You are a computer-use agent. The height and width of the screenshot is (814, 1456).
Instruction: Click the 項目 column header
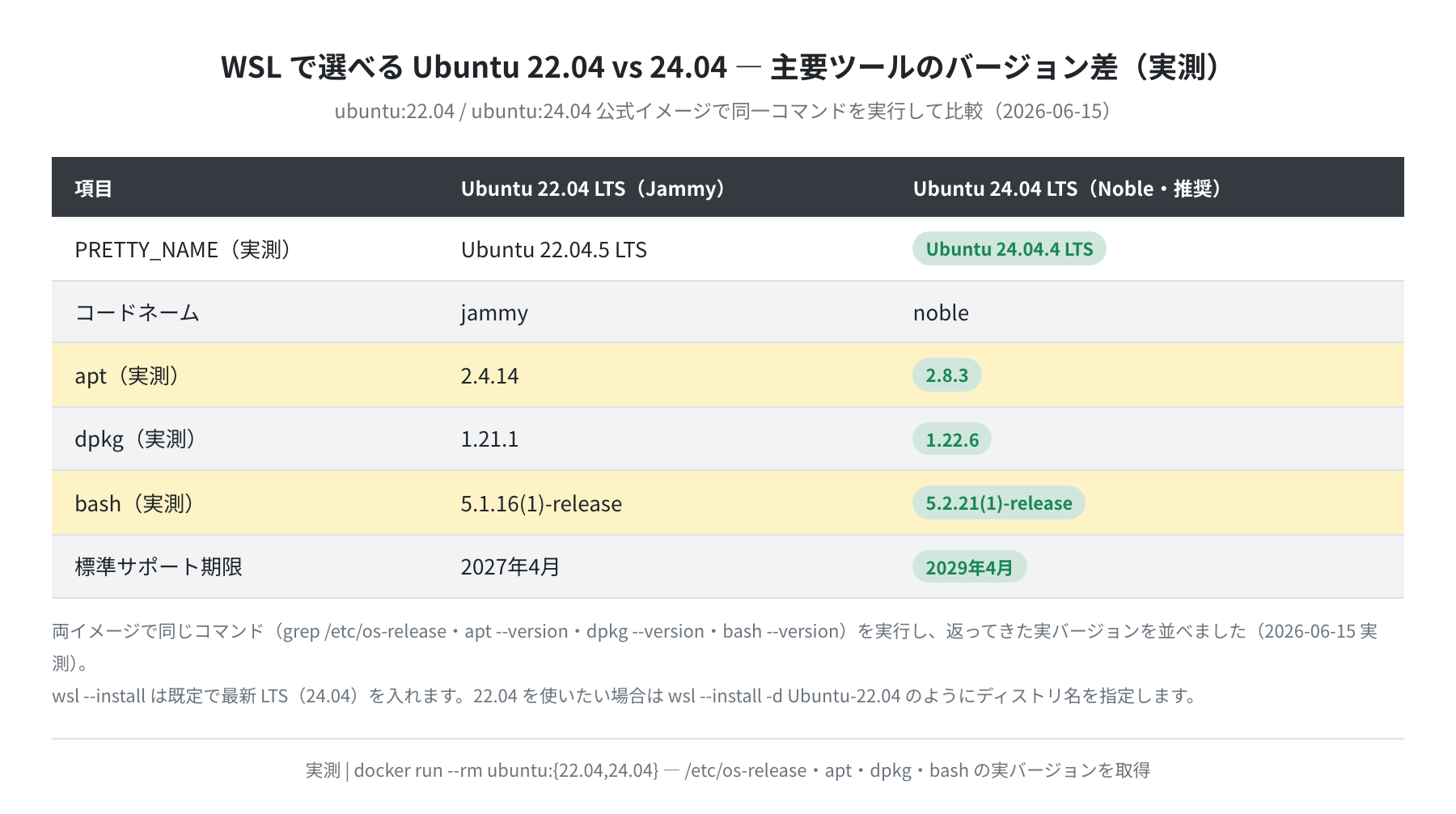coord(93,189)
